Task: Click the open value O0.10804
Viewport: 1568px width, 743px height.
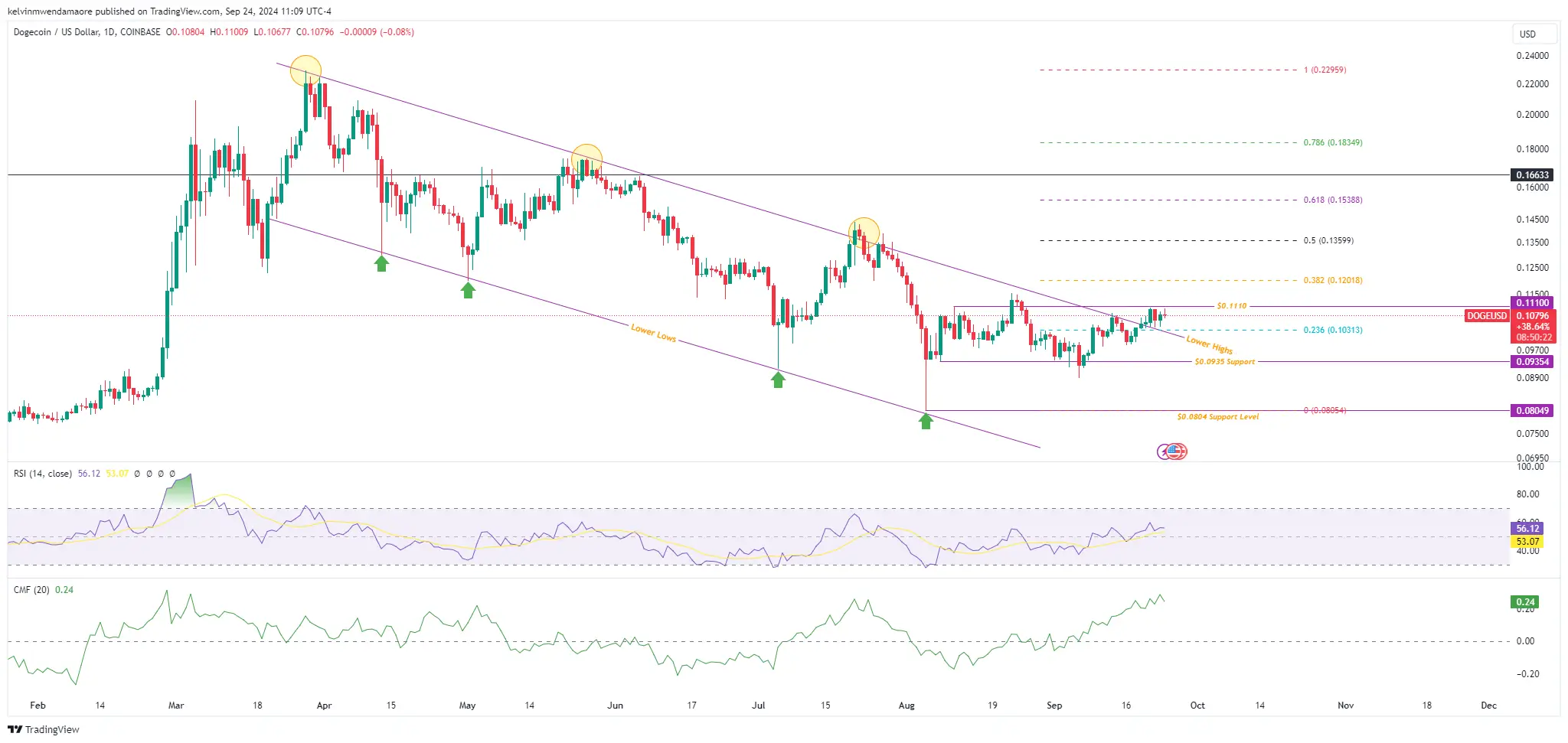Action: pyautogui.click(x=185, y=32)
